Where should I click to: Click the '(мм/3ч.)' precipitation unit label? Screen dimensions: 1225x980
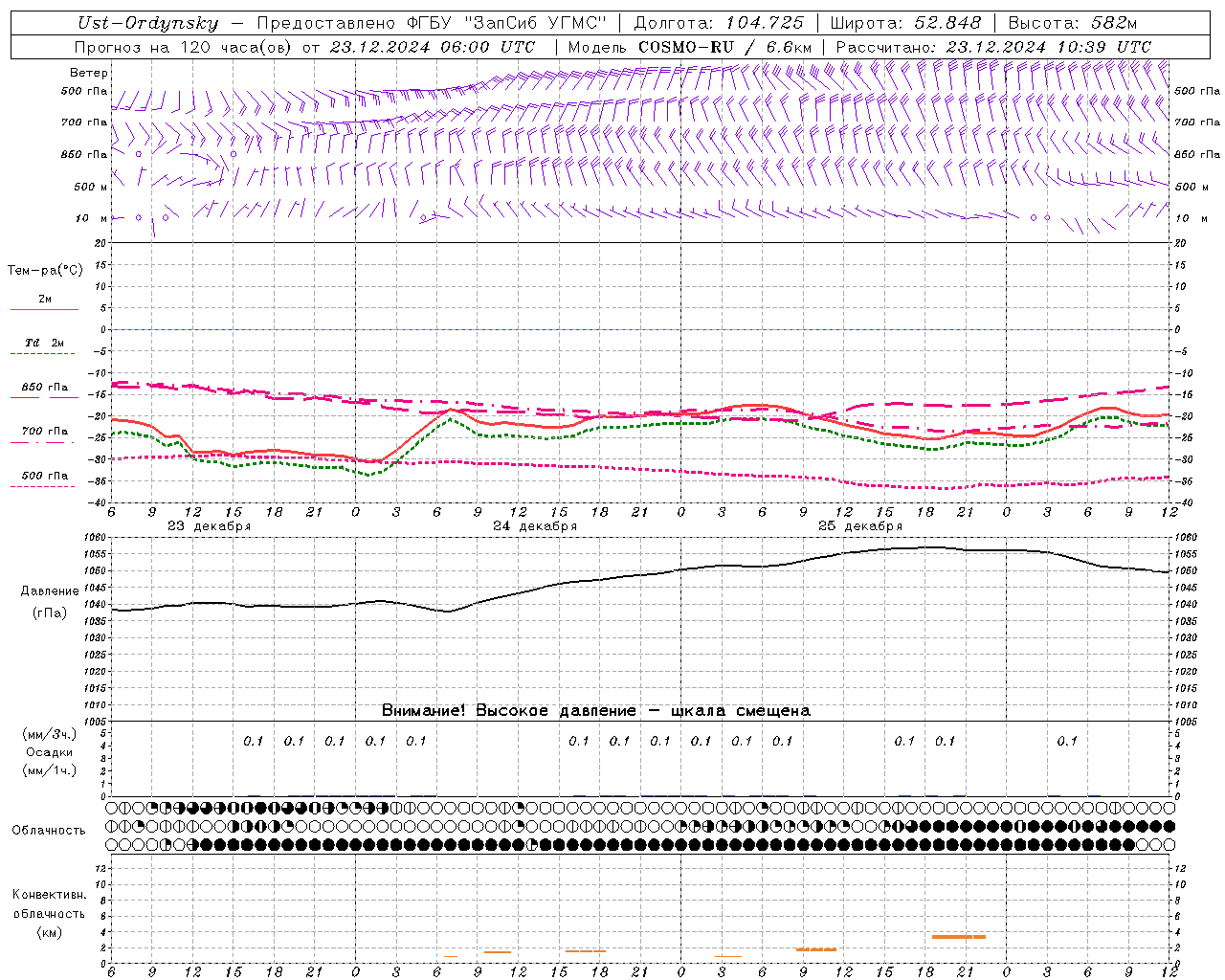50,734
